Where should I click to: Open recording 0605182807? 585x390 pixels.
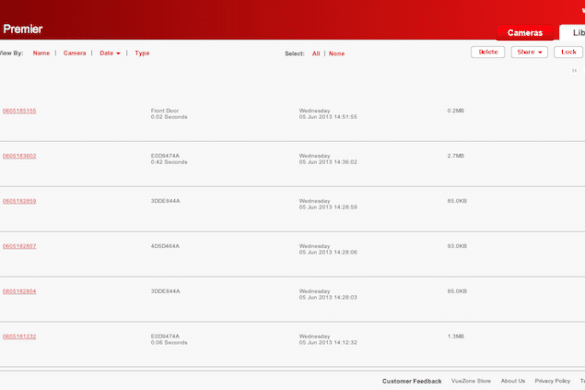click(x=19, y=246)
